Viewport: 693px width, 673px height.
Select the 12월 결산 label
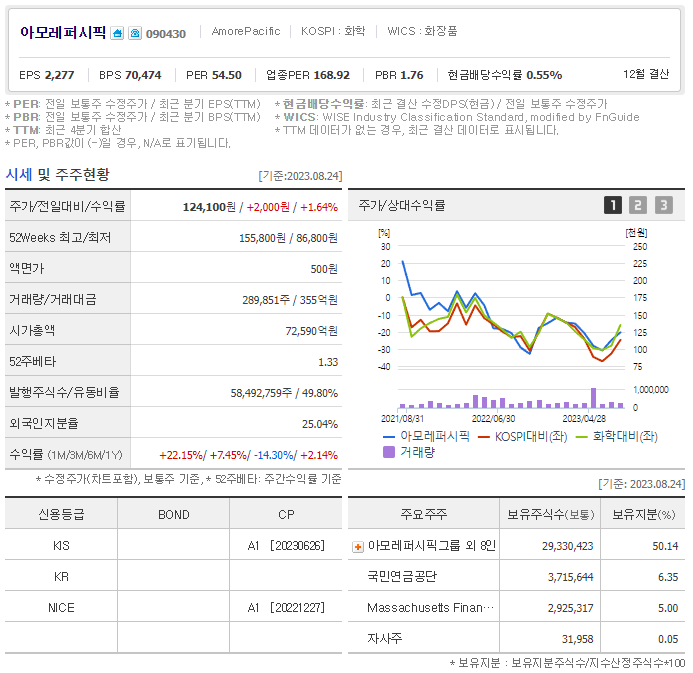click(x=646, y=74)
